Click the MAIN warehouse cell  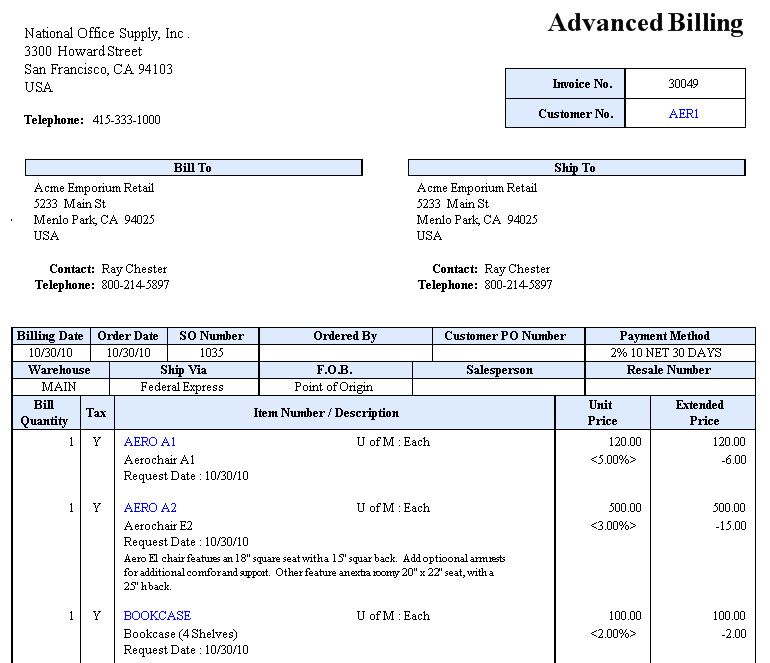click(x=59, y=387)
